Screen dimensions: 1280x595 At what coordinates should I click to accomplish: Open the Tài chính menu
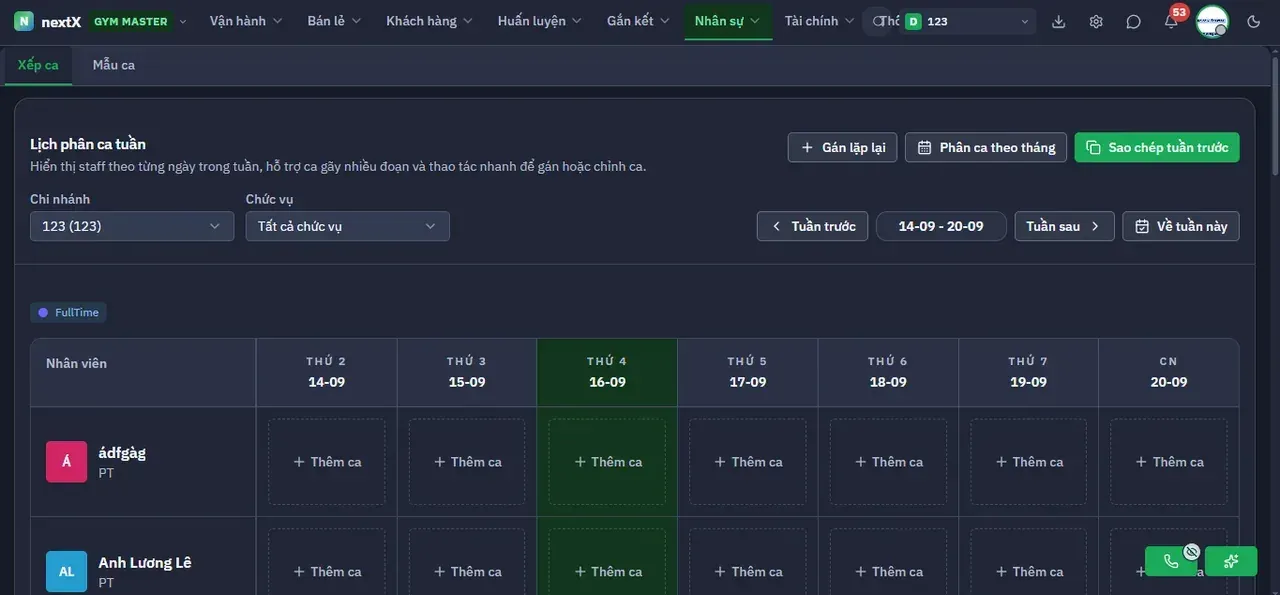coord(819,21)
